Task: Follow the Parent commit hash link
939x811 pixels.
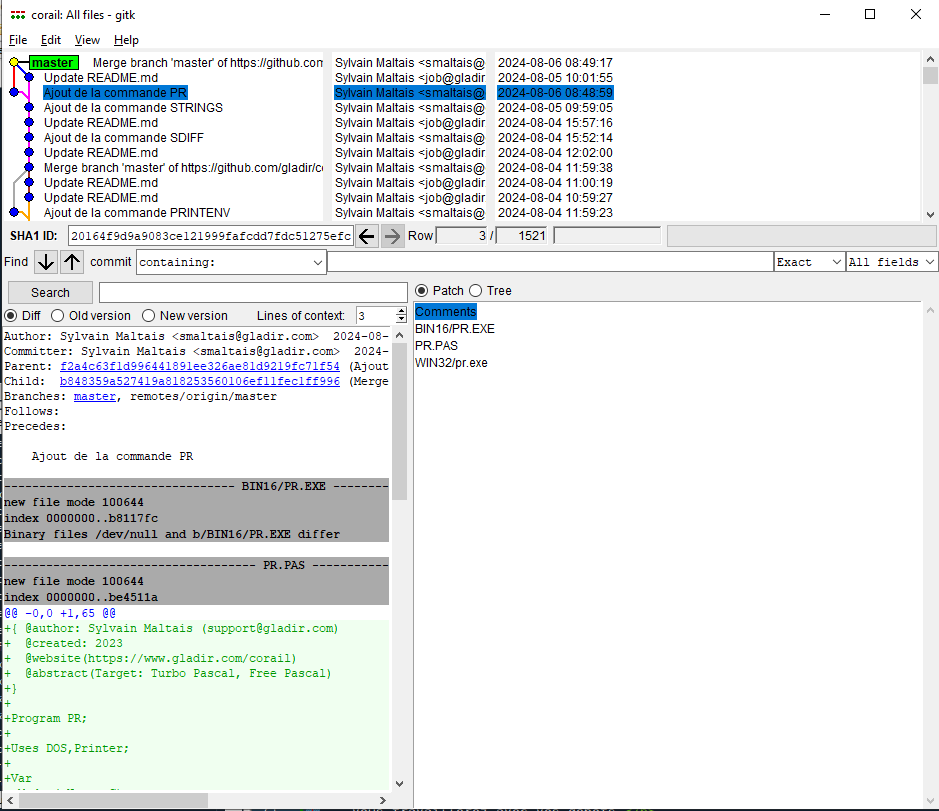Action: 200,367
